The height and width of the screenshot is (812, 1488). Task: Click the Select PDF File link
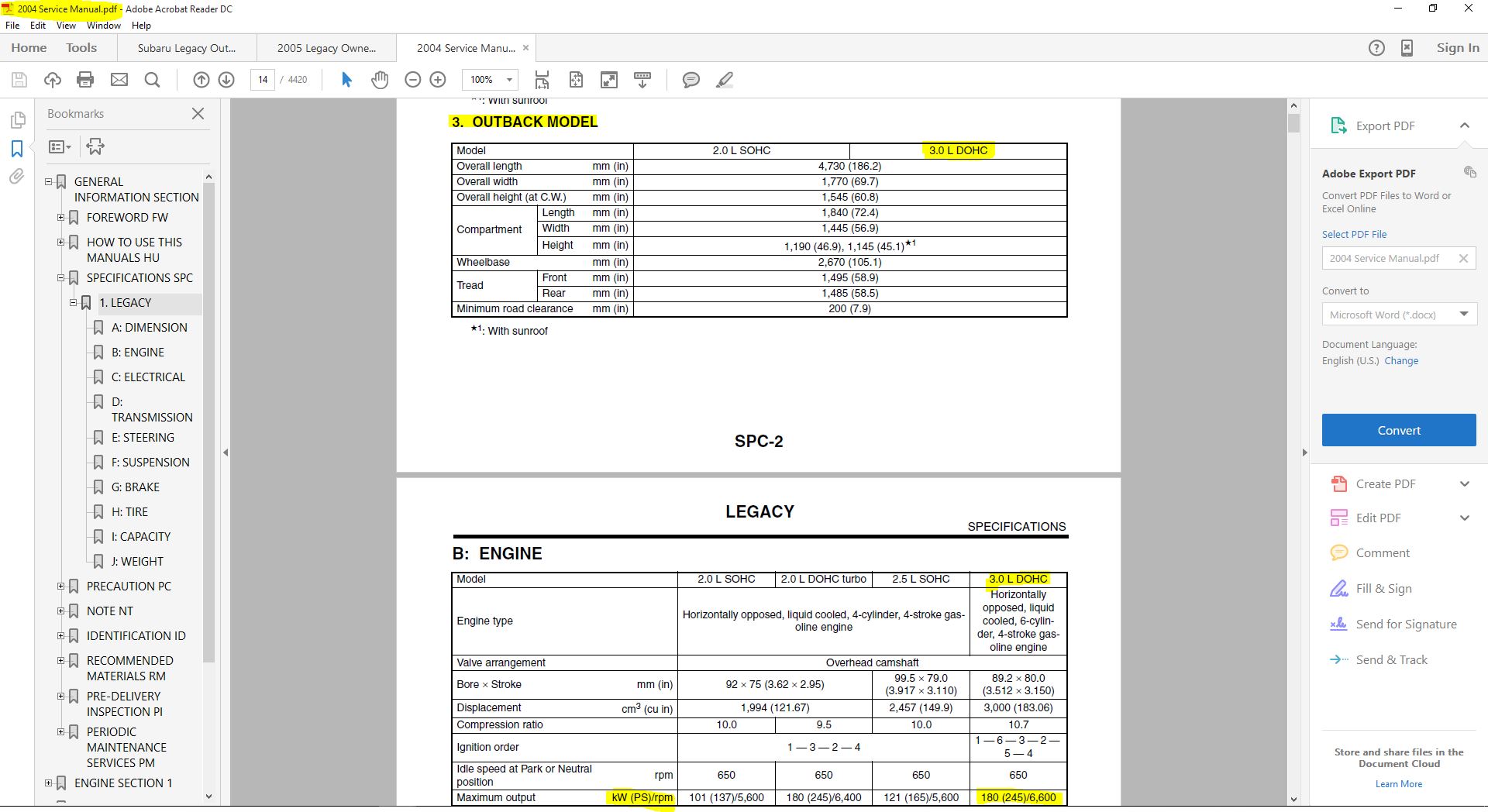pyautogui.click(x=1354, y=234)
